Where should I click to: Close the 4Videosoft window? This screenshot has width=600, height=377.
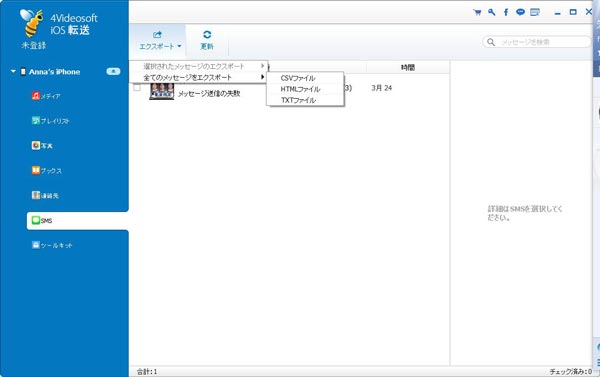point(589,12)
